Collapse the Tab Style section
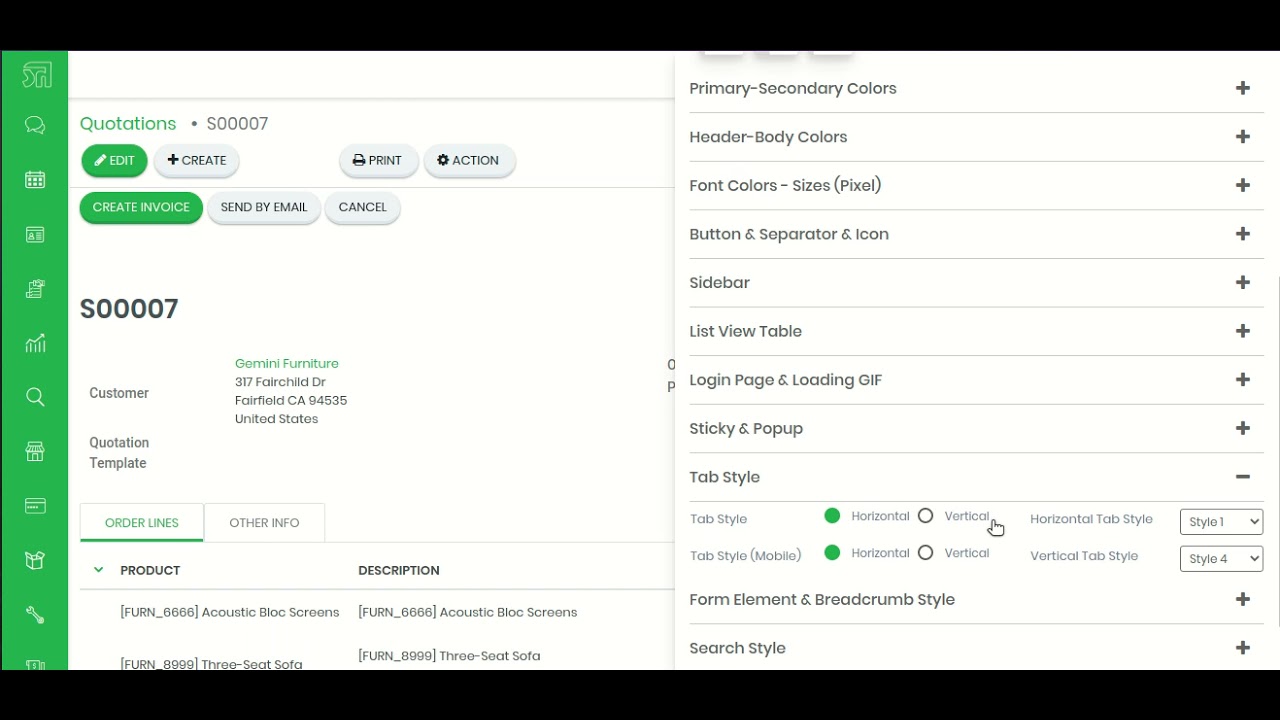The width and height of the screenshot is (1280, 720). point(976,477)
